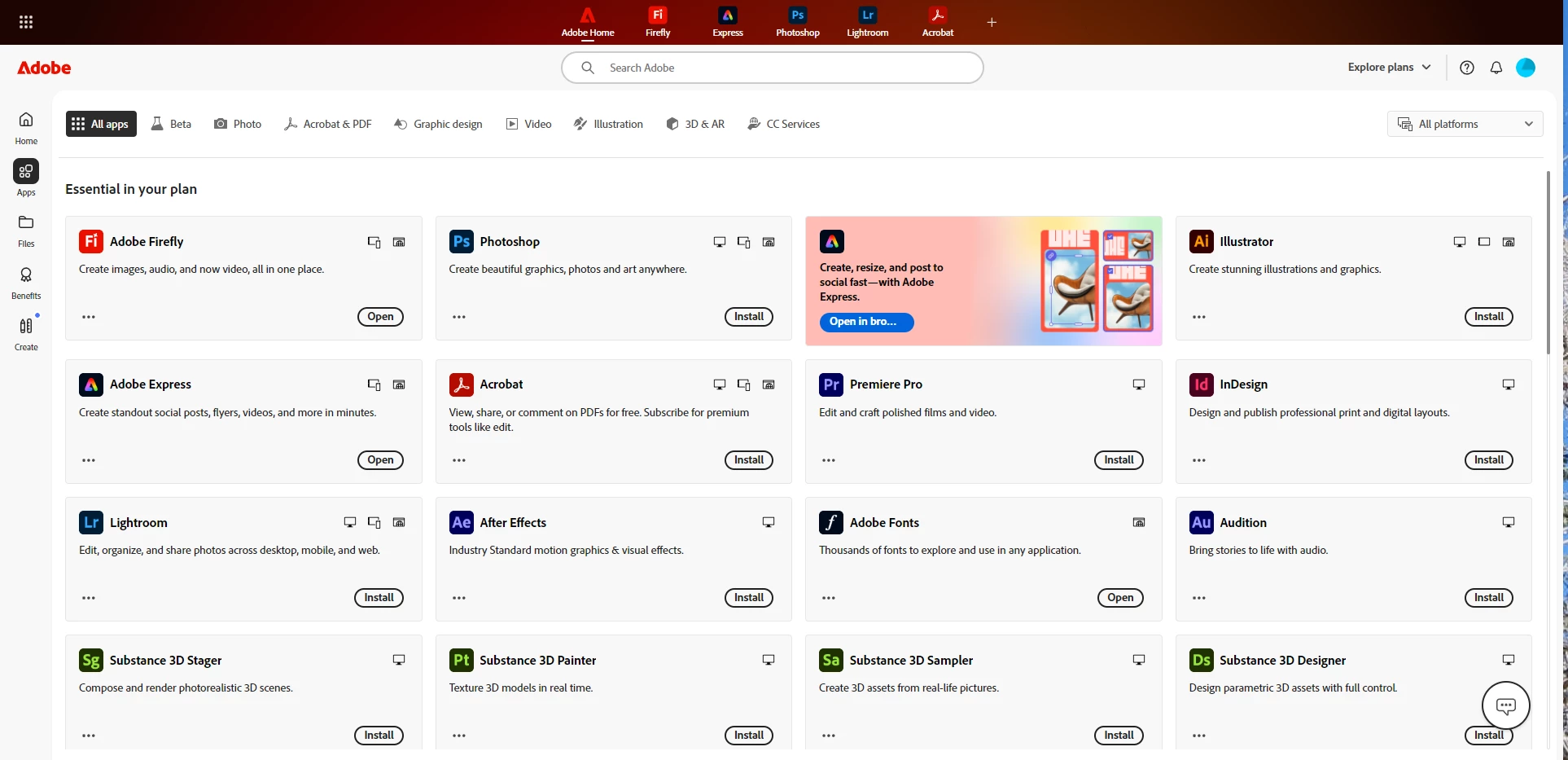
Task: Switch to the Firefly app tab
Action: tap(658, 22)
